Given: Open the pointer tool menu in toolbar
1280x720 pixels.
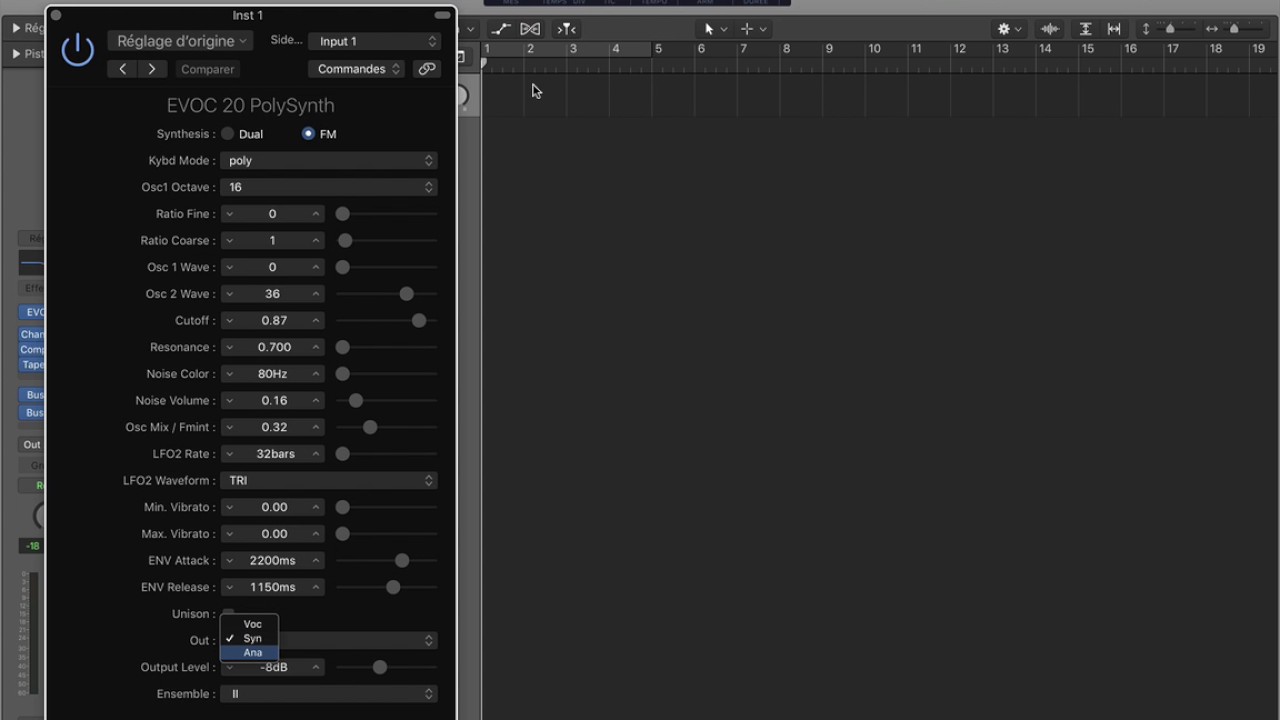Looking at the screenshot, I should pos(715,29).
